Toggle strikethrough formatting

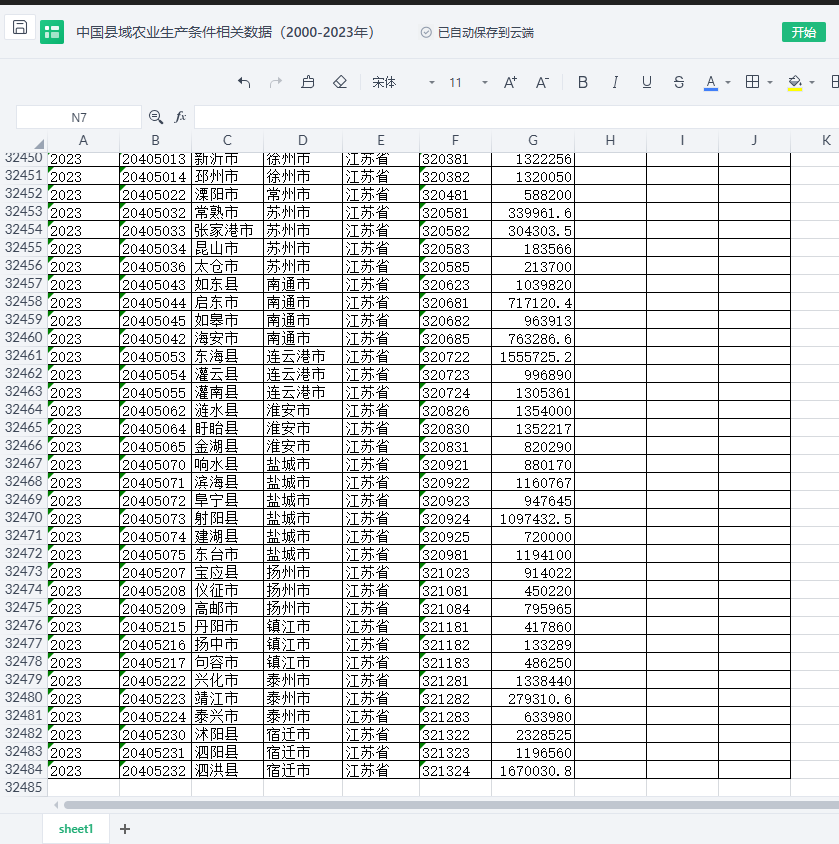click(679, 82)
